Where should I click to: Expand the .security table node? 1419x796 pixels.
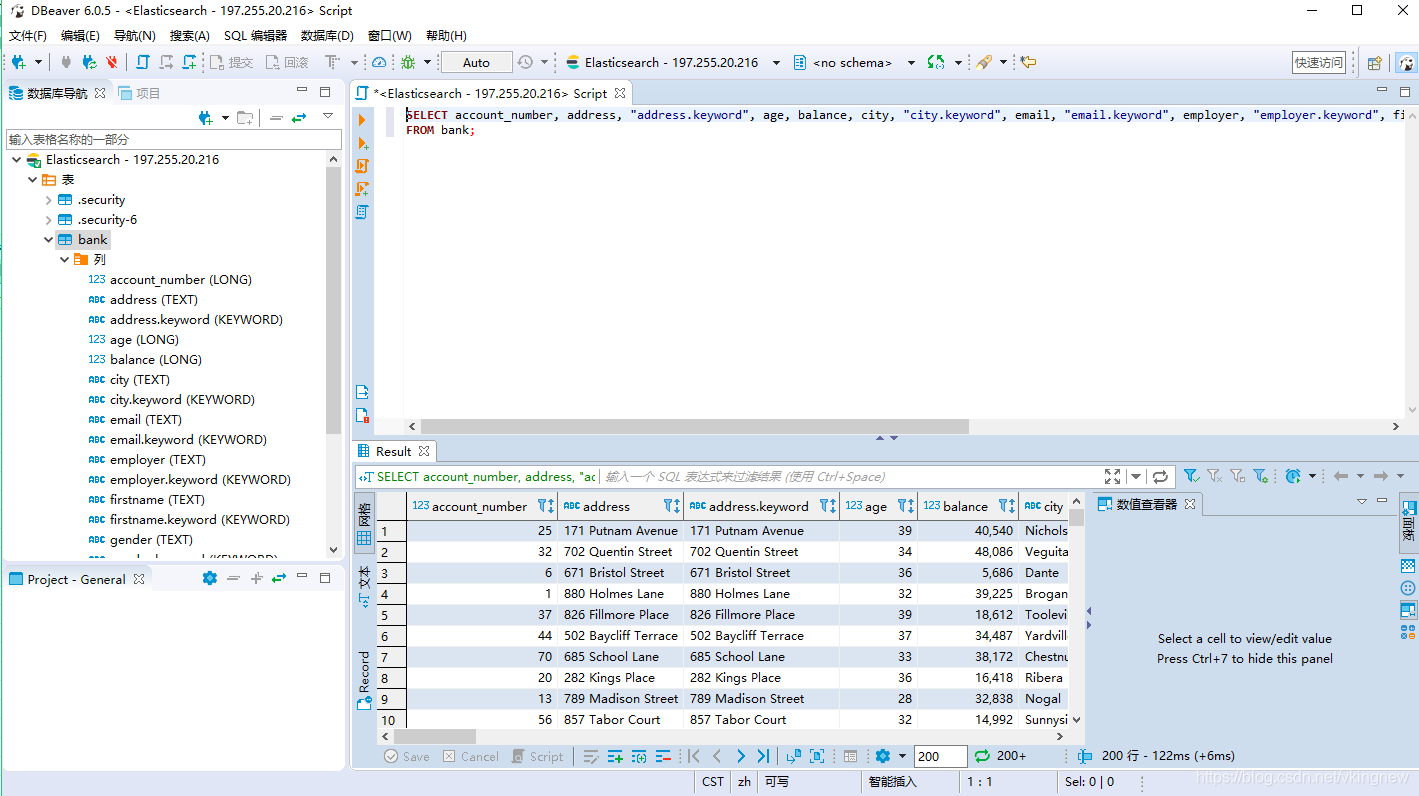[47, 199]
